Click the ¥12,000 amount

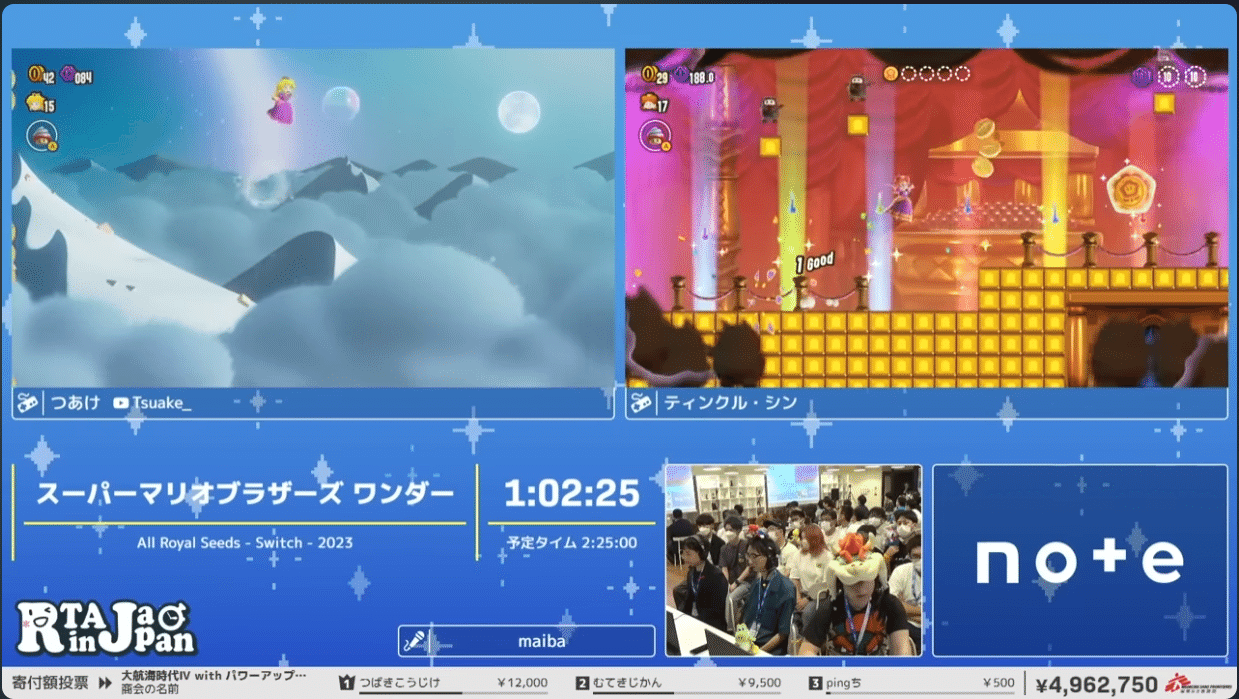[522, 684]
